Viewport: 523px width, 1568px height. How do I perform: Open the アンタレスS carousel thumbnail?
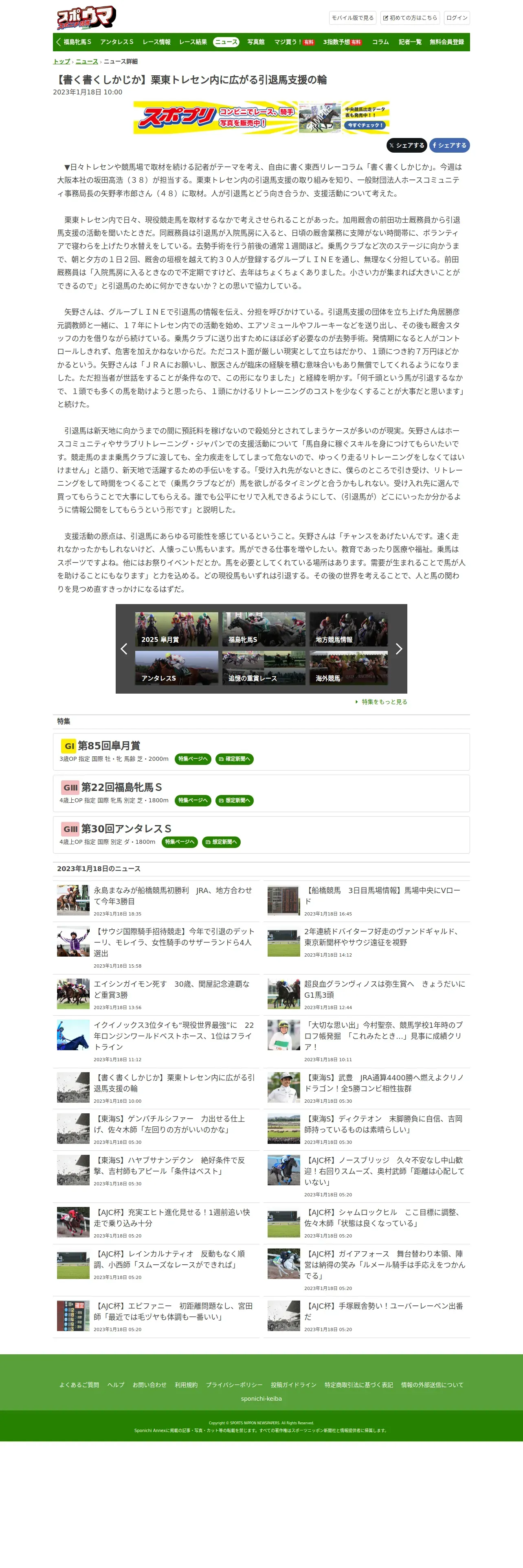(176, 668)
